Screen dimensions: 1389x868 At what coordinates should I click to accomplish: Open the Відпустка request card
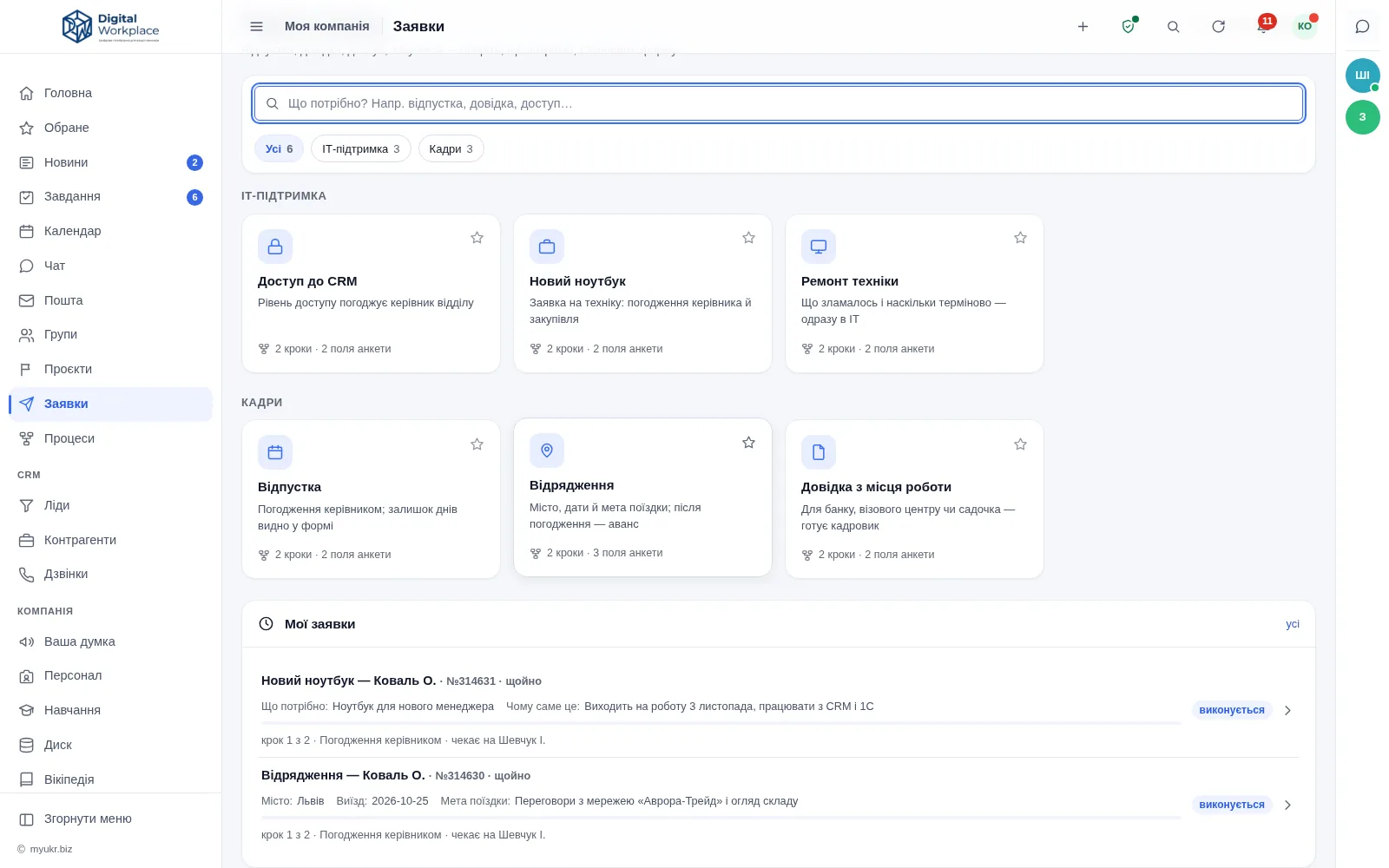pyautogui.click(x=371, y=499)
